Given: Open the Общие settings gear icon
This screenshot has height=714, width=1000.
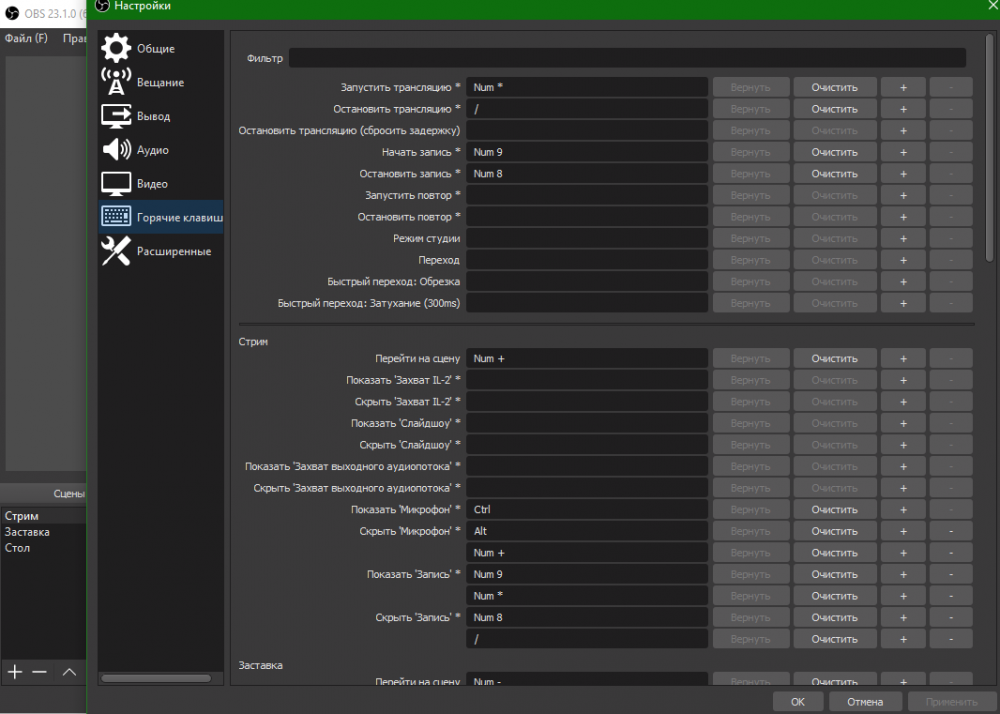Looking at the screenshot, I should (116, 48).
